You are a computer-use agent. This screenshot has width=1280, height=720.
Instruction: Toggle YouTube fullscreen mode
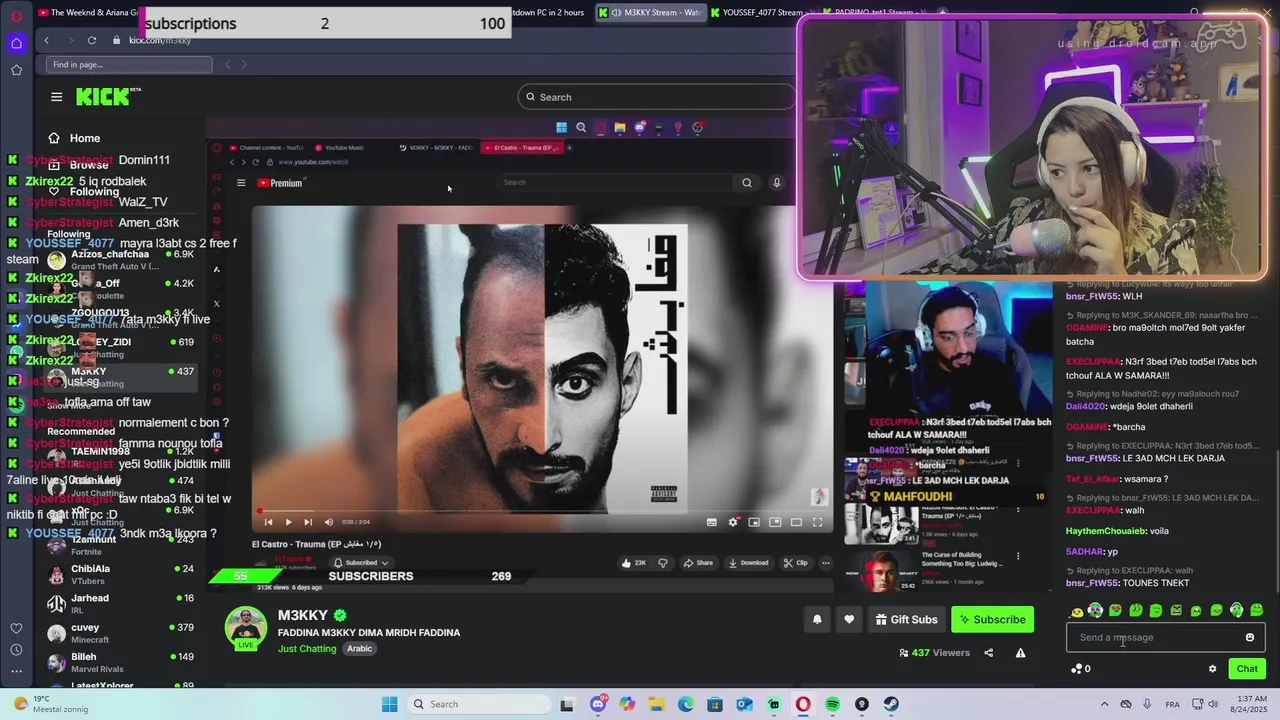point(817,522)
